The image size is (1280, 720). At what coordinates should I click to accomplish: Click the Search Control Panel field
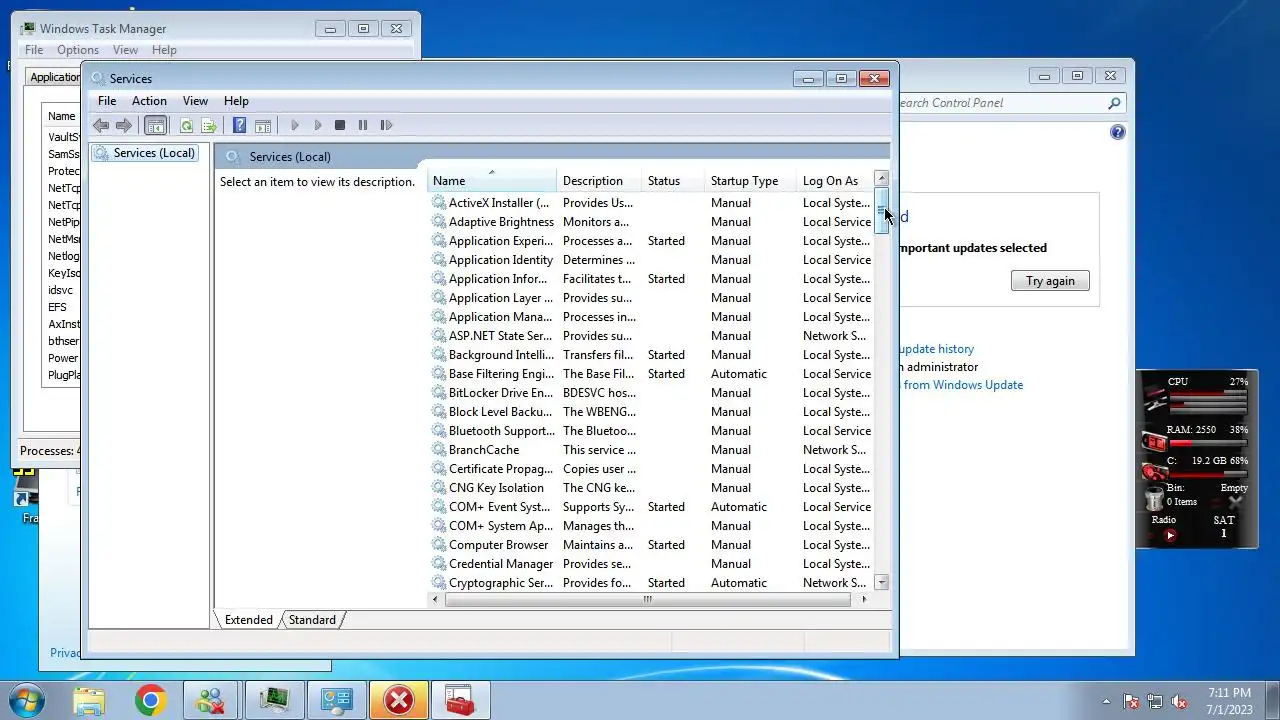pyautogui.click(x=1010, y=103)
